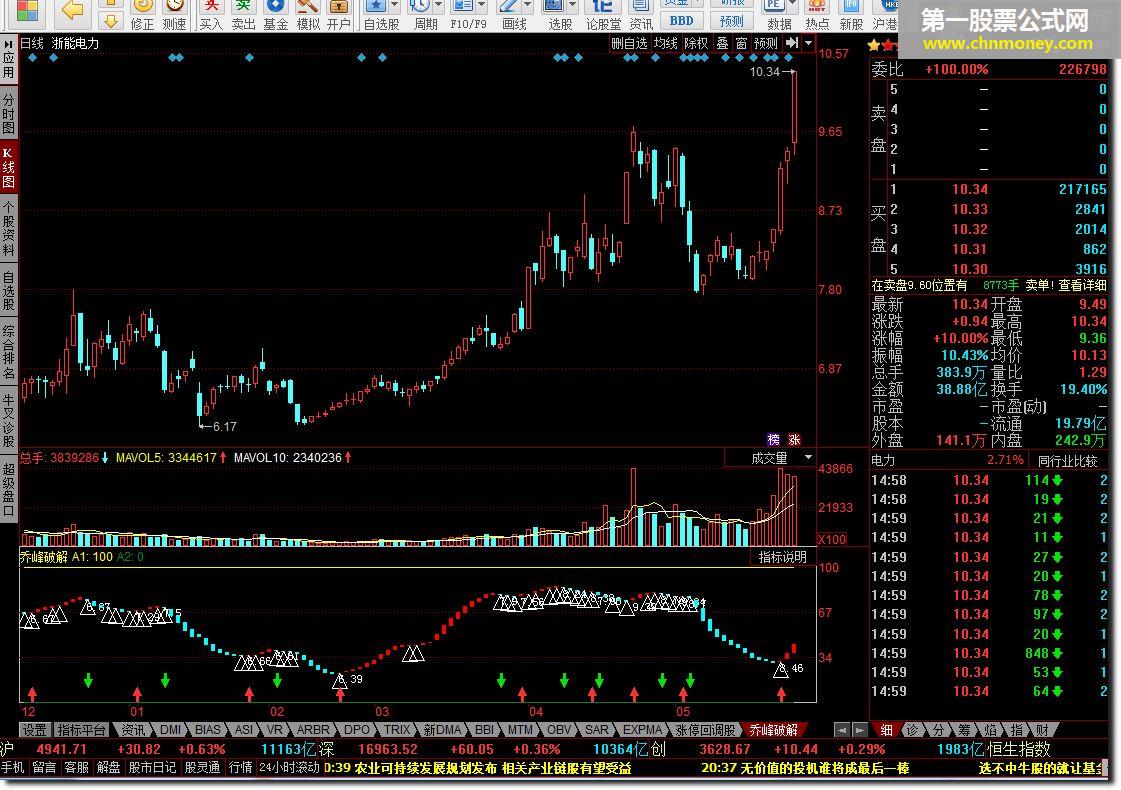Open the 资讯 news toolbar icon
Image resolution: width=1121 pixels, height=790 pixels.
point(641,15)
